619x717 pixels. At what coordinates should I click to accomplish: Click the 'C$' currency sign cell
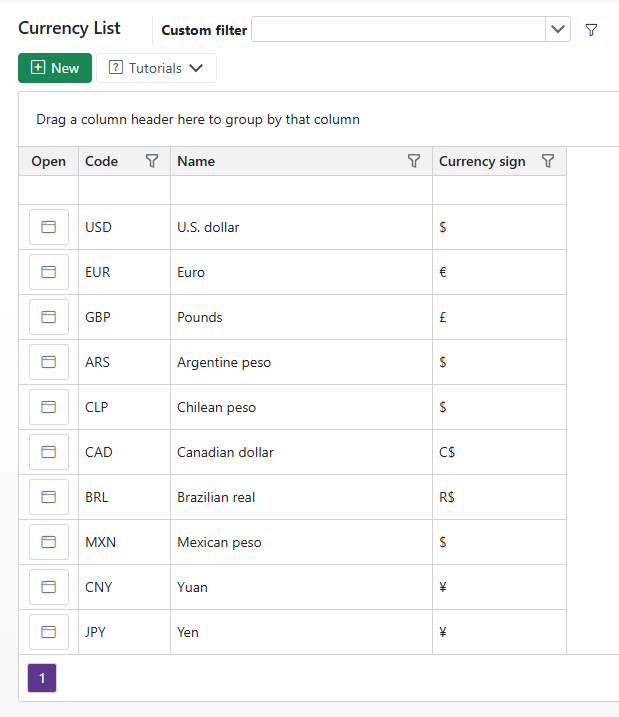coord(499,452)
